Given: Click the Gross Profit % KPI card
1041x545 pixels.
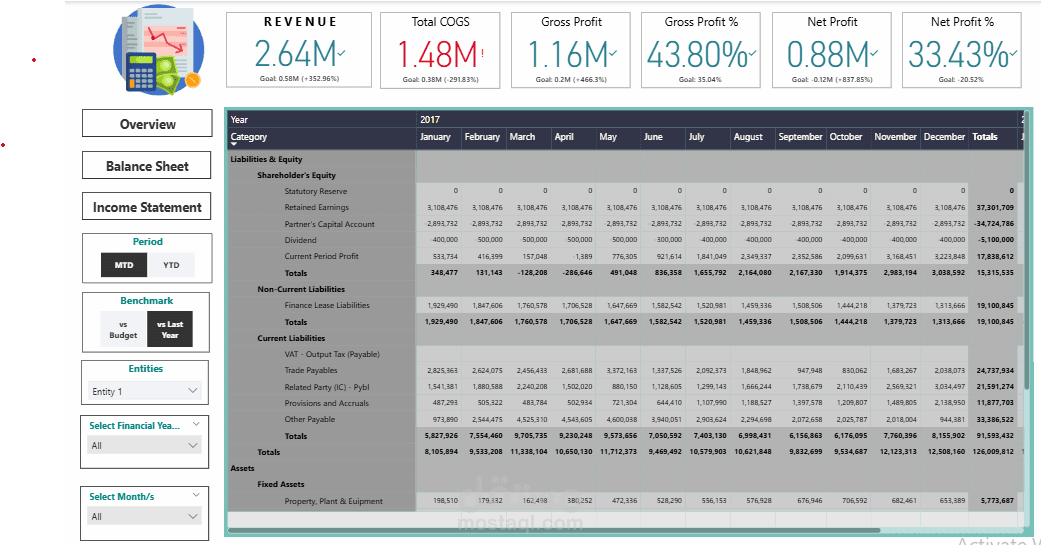Looking at the screenshot, I should coord(701,50).
